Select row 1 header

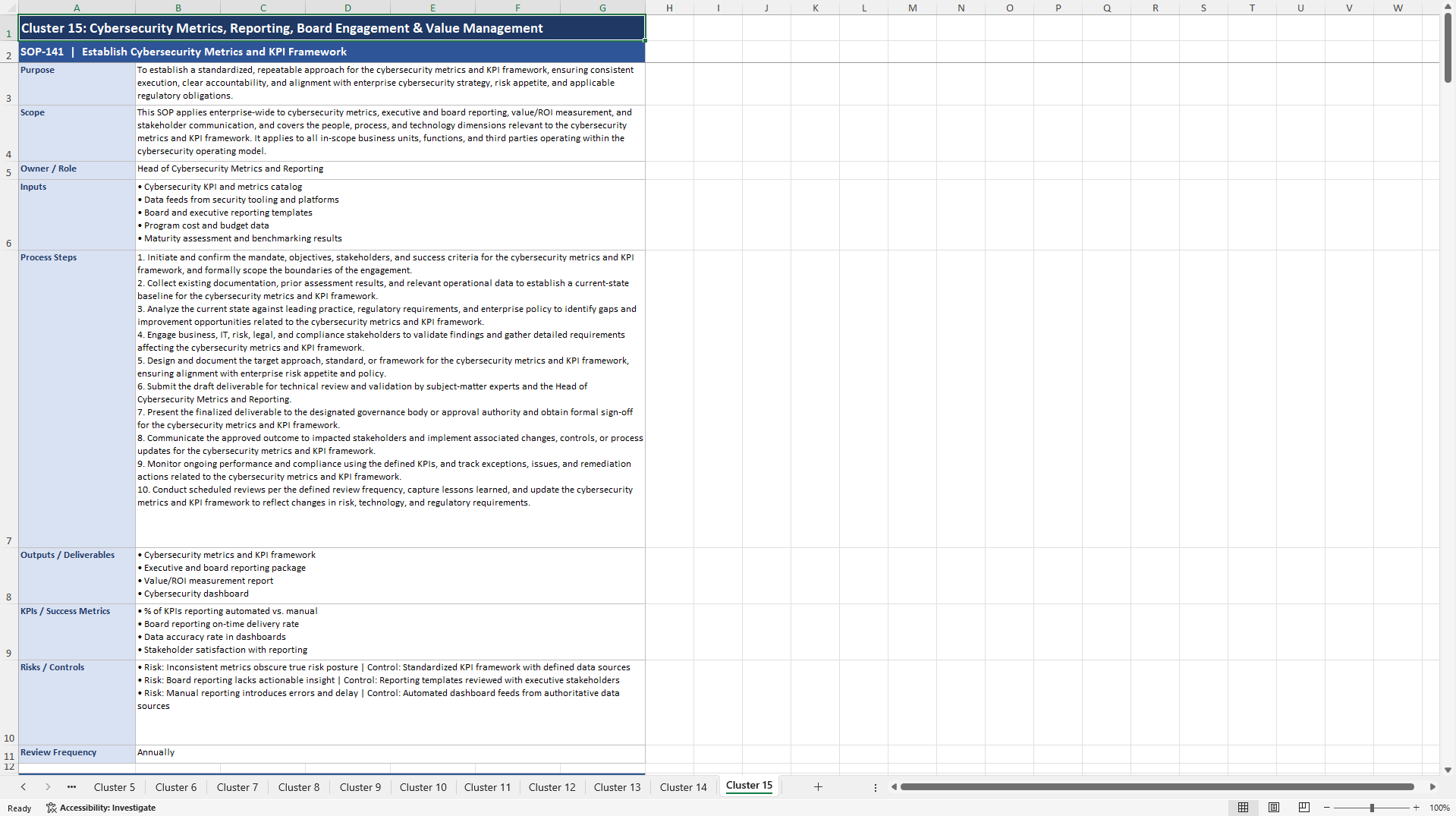(x=9, y=28)
